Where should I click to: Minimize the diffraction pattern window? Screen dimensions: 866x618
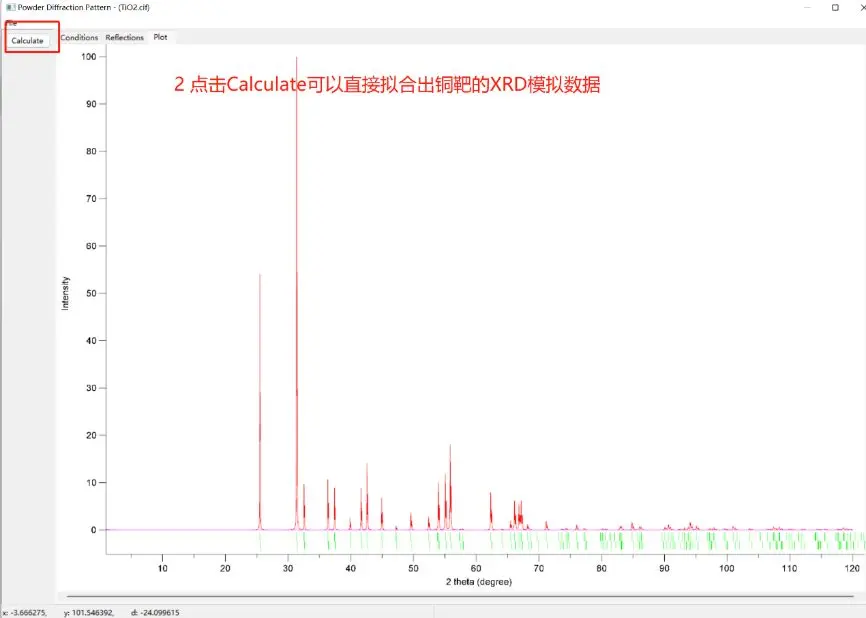pyautogui.click(x=807, y=8)
